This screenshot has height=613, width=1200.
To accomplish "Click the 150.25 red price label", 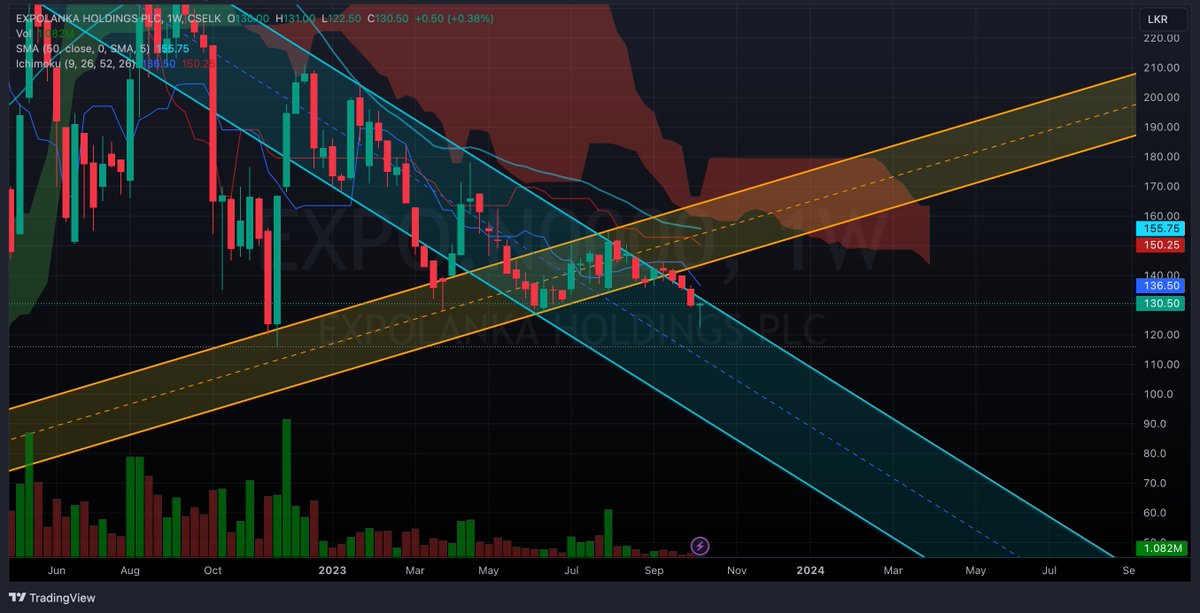I will tap(1161, 244).
